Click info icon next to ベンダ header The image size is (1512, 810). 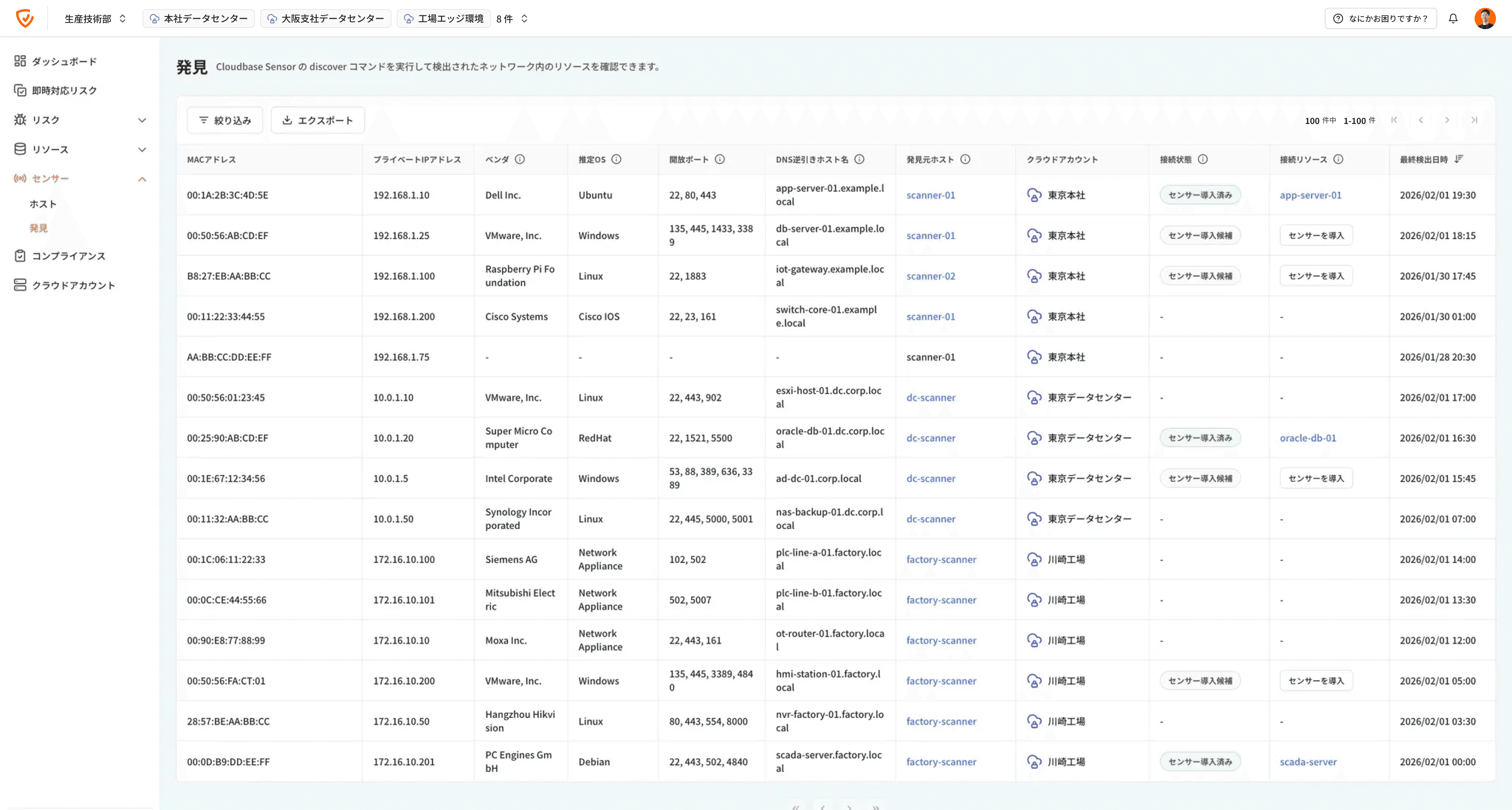519,159
